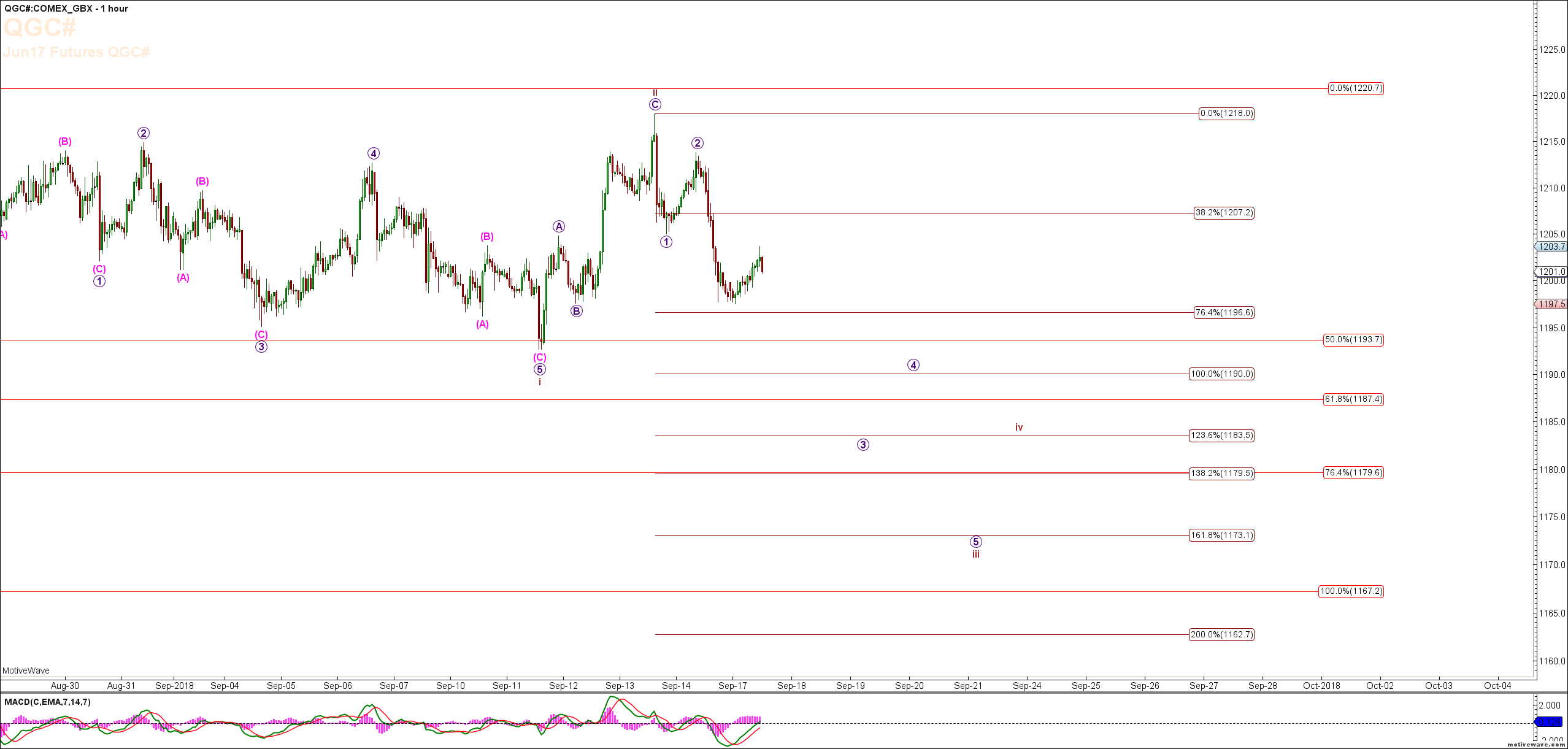Click the Sep-17 date on the time axis
Screen dimensions: 1568x749
732,686
